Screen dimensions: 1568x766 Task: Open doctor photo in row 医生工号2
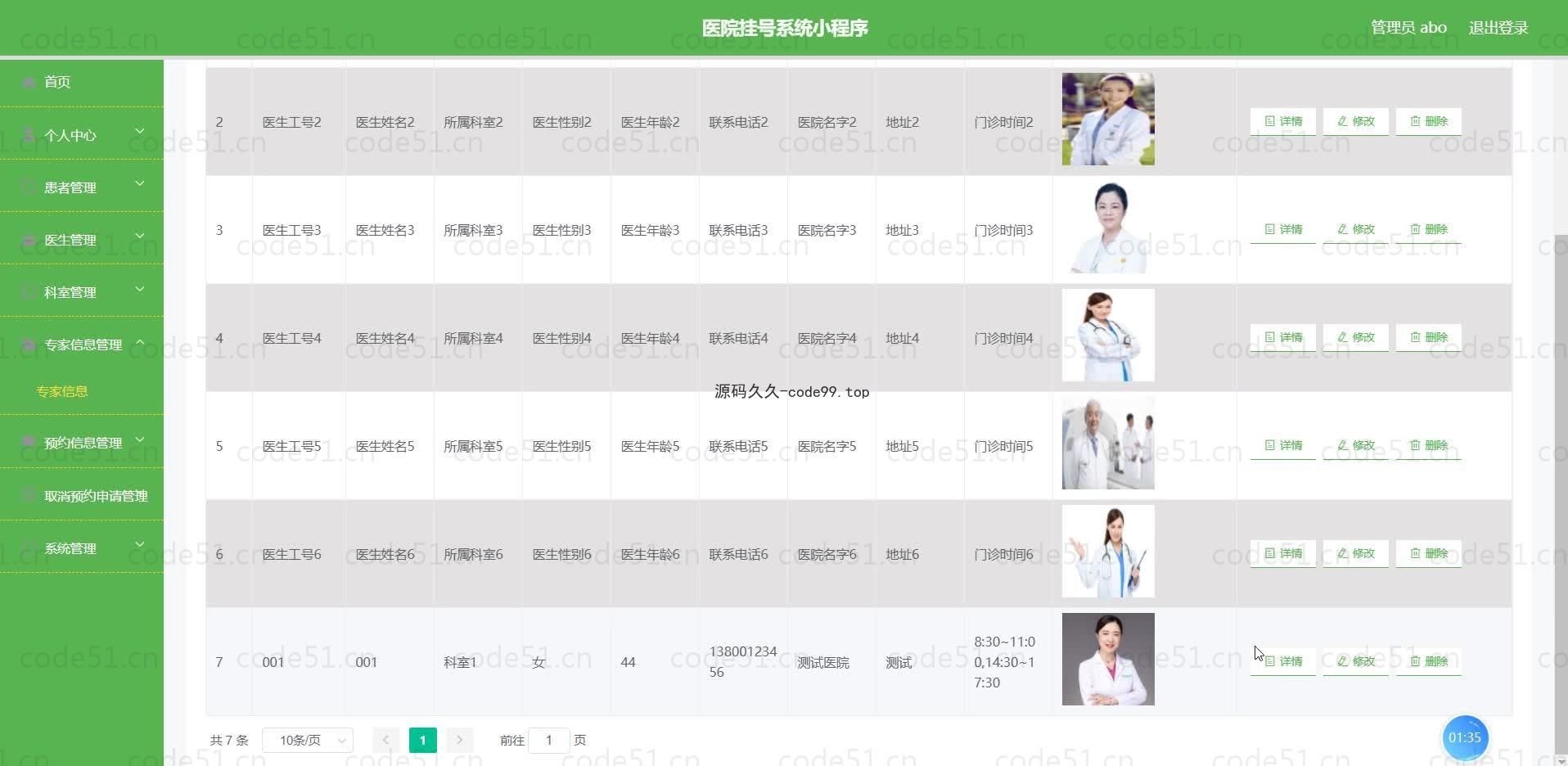pos(1108,119)
